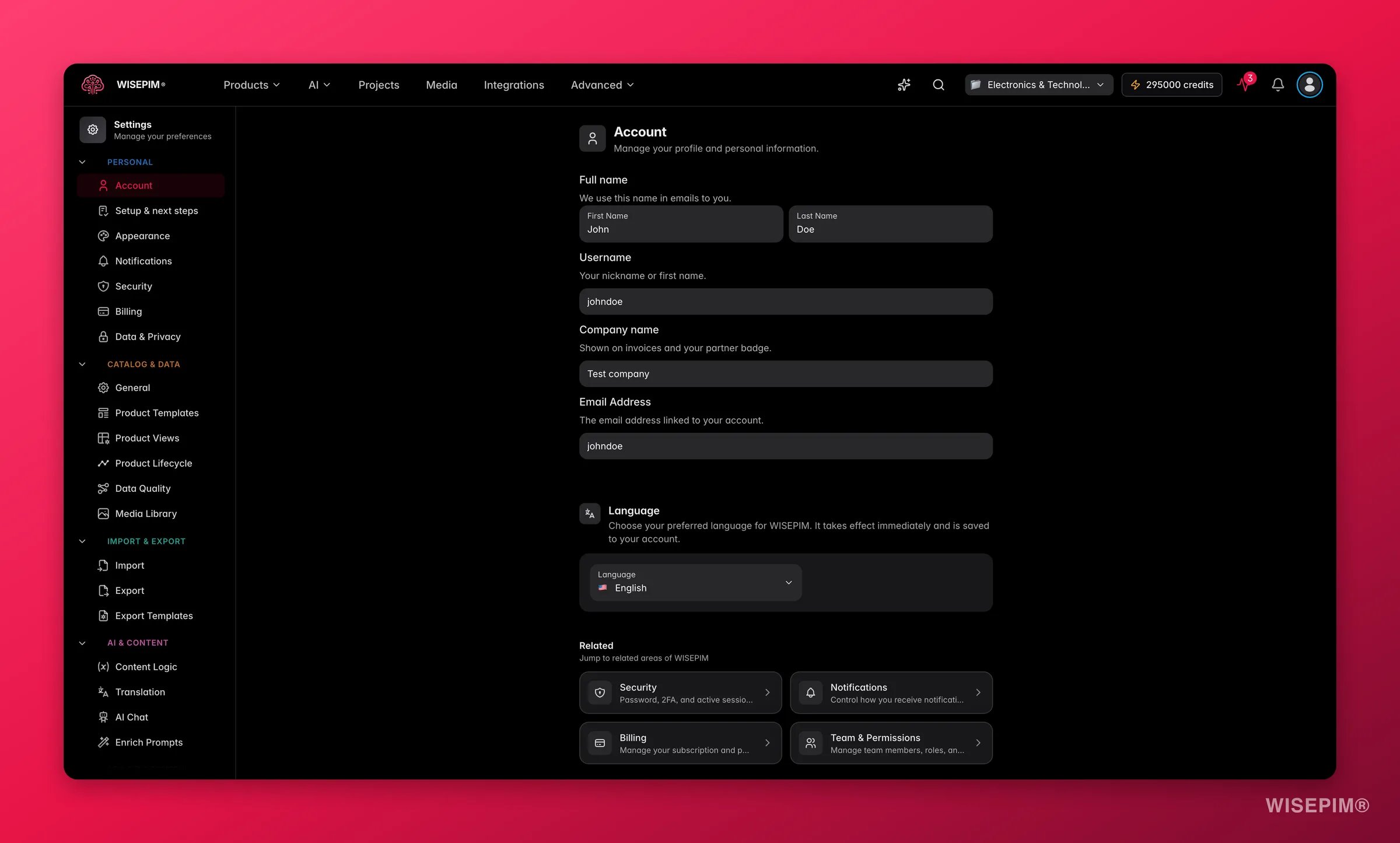Click the Data & Privacy lock icon
The image size is (1400, 843).
[x=103, y=337]
